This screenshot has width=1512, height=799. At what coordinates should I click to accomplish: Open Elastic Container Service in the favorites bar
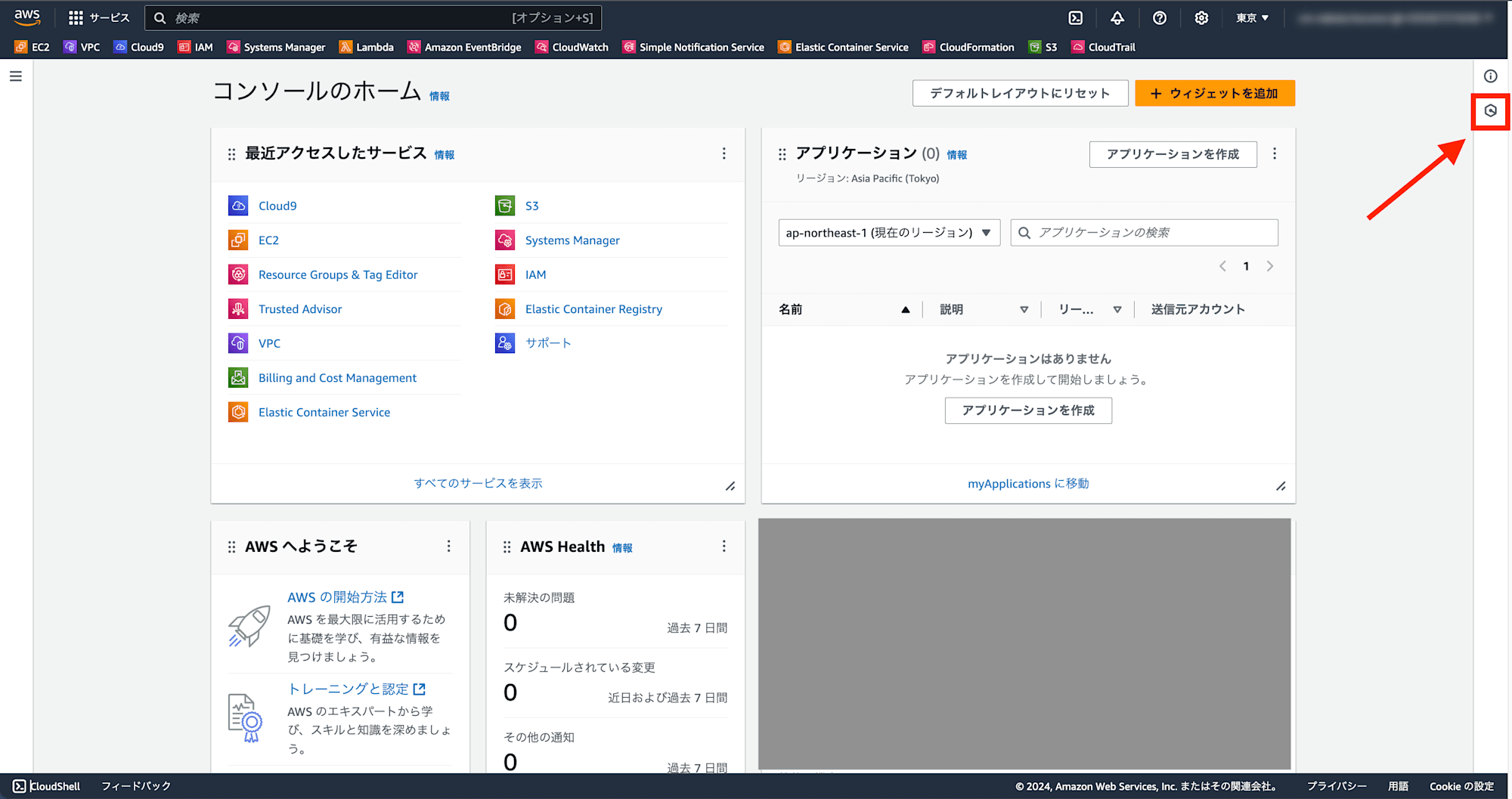843,47
